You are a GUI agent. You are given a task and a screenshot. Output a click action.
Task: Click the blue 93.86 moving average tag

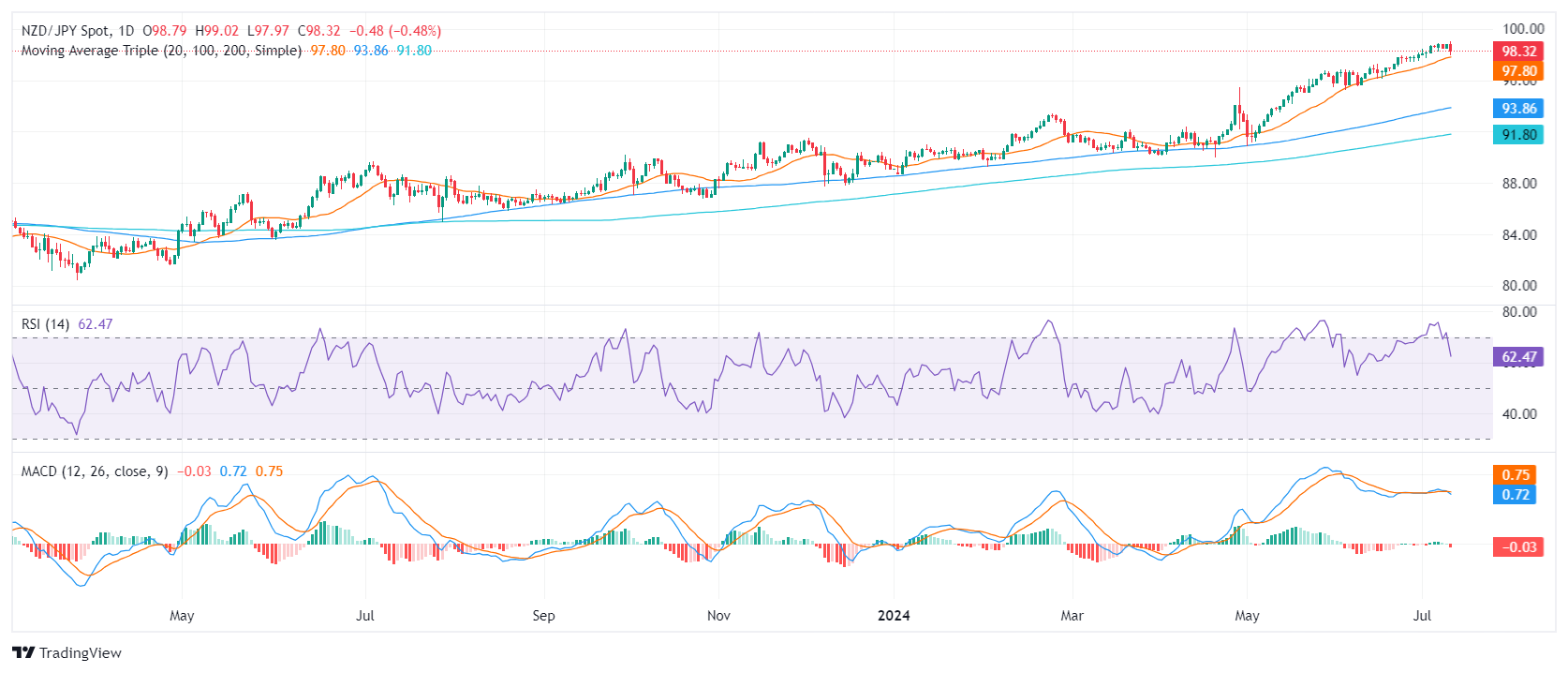(x=1518, y=109)
